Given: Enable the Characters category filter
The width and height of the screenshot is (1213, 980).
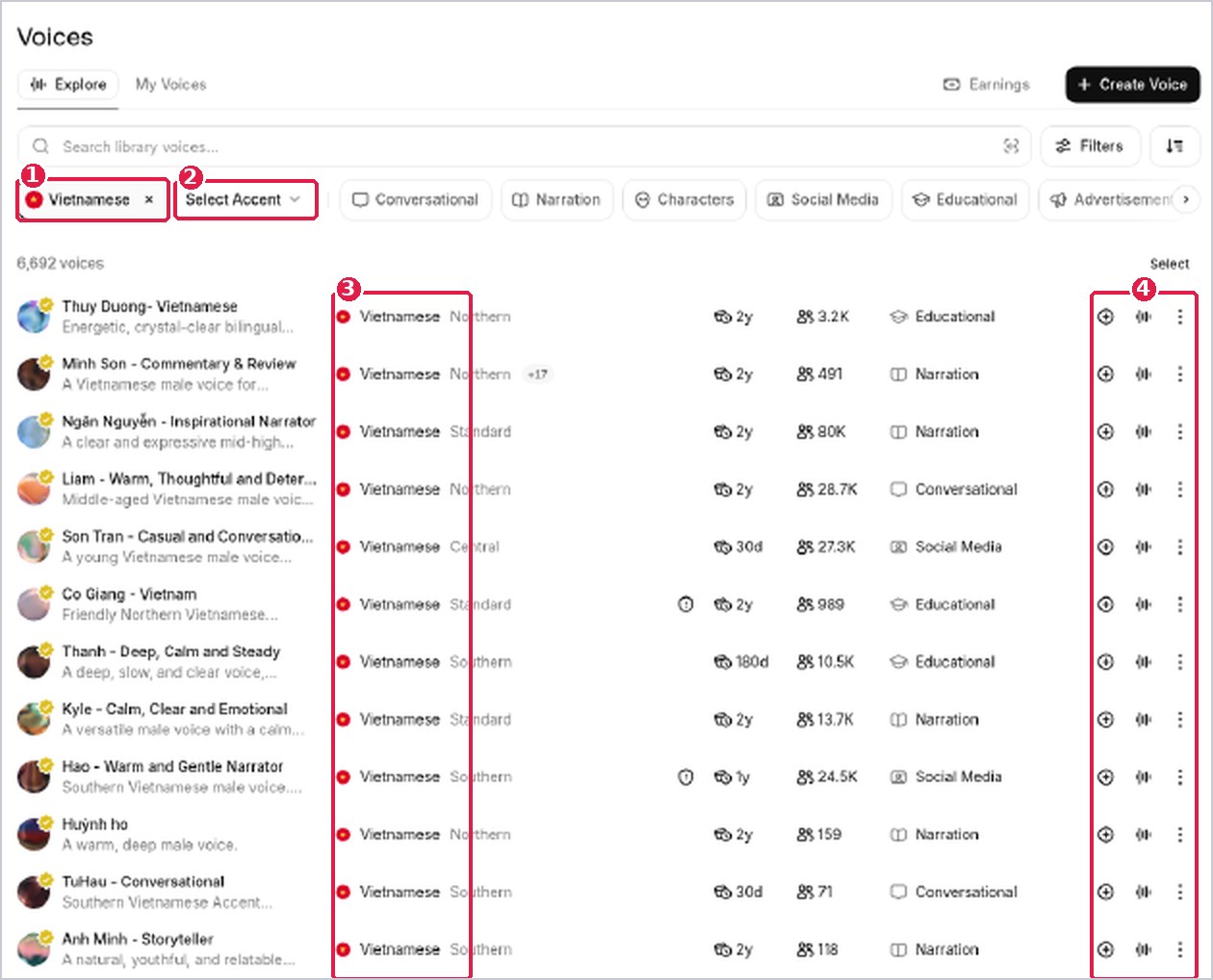Looking at the screenshot, I should [x=684, y=200].
